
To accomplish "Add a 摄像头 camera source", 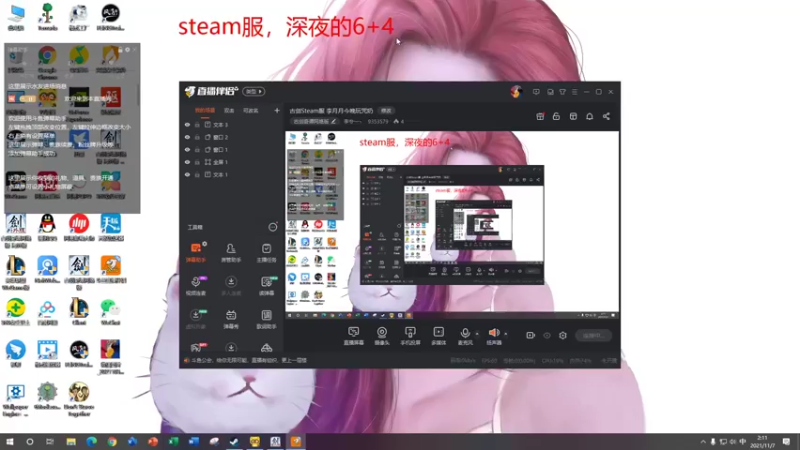I will tap(382, 336).
